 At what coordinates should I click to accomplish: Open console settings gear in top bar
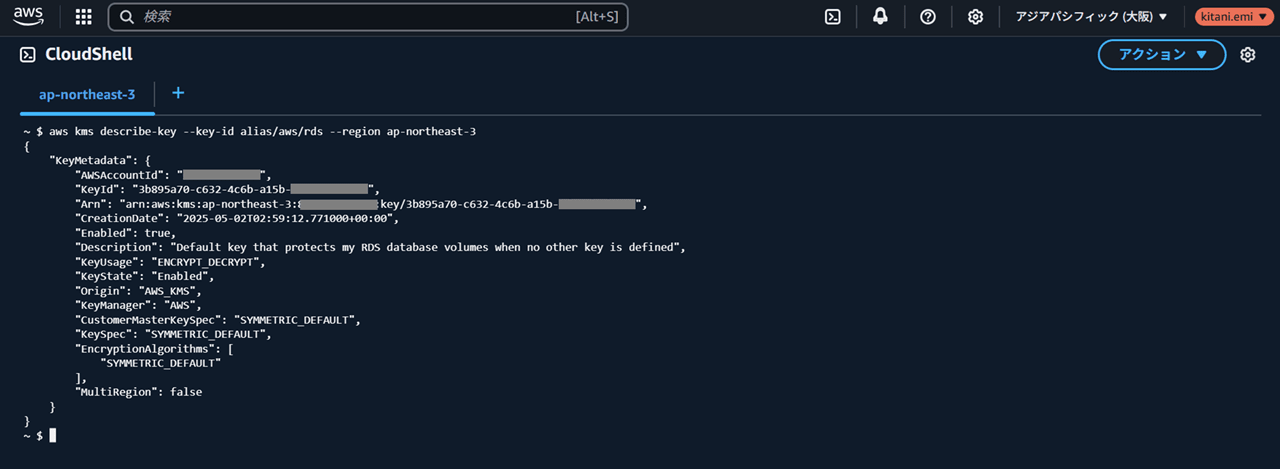[976, 17]
